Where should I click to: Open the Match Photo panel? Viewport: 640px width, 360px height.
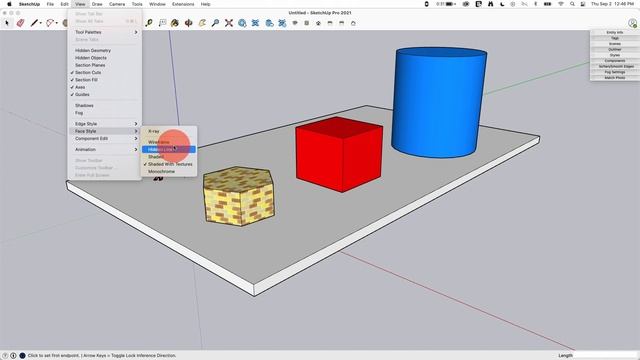(x=614, y=78)
